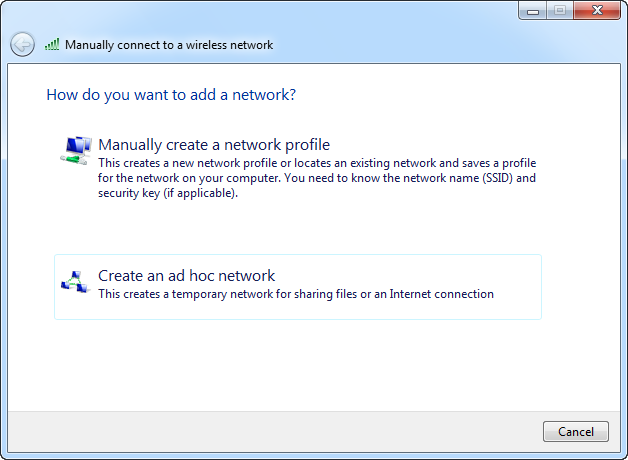The width and height of the screenshot is (628, 460).
Task: Minimize the wireless network wizard window
Action: point(533,11)
